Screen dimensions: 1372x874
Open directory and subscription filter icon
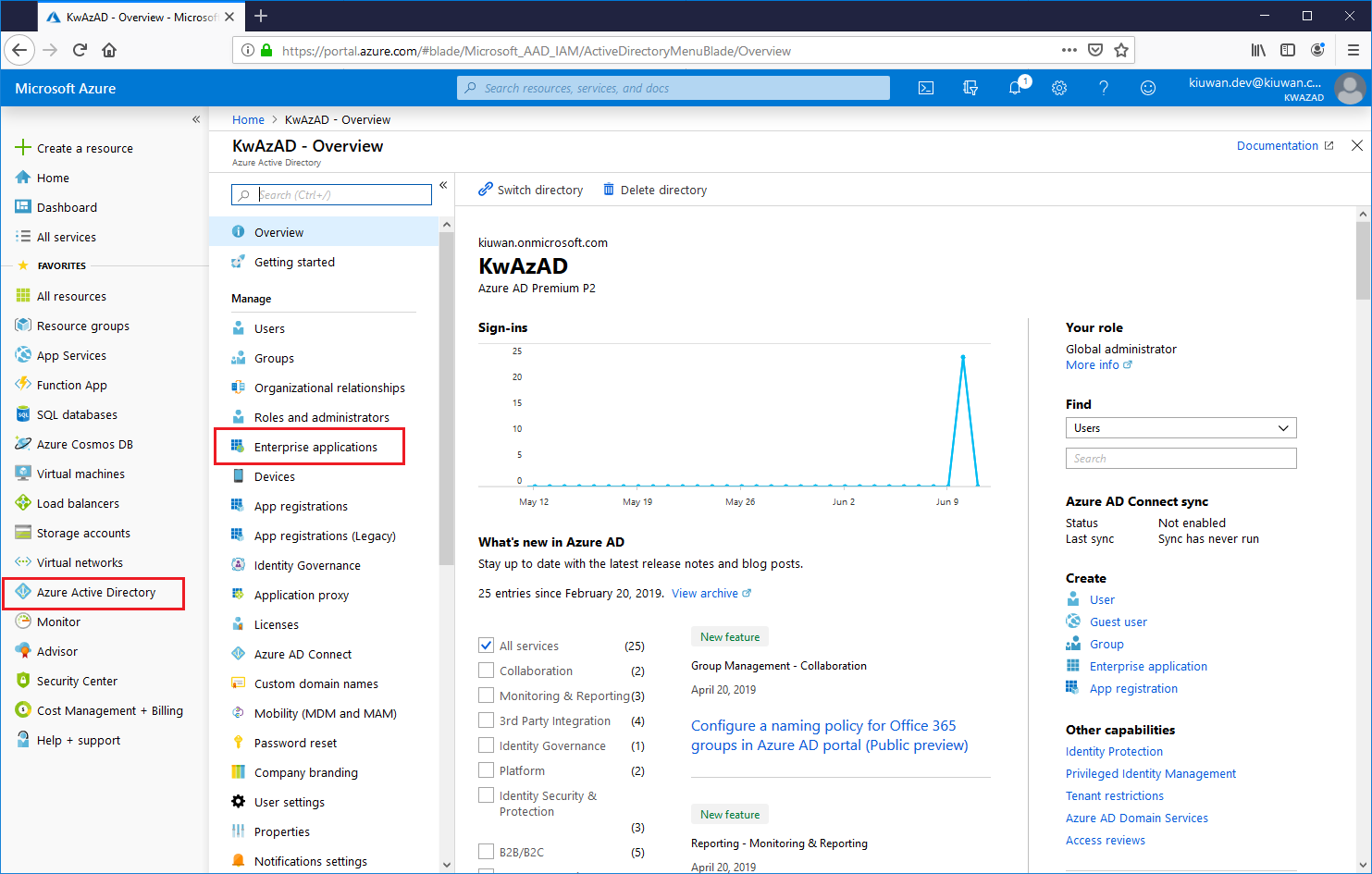pyautogui.click(x=970, y=88)
